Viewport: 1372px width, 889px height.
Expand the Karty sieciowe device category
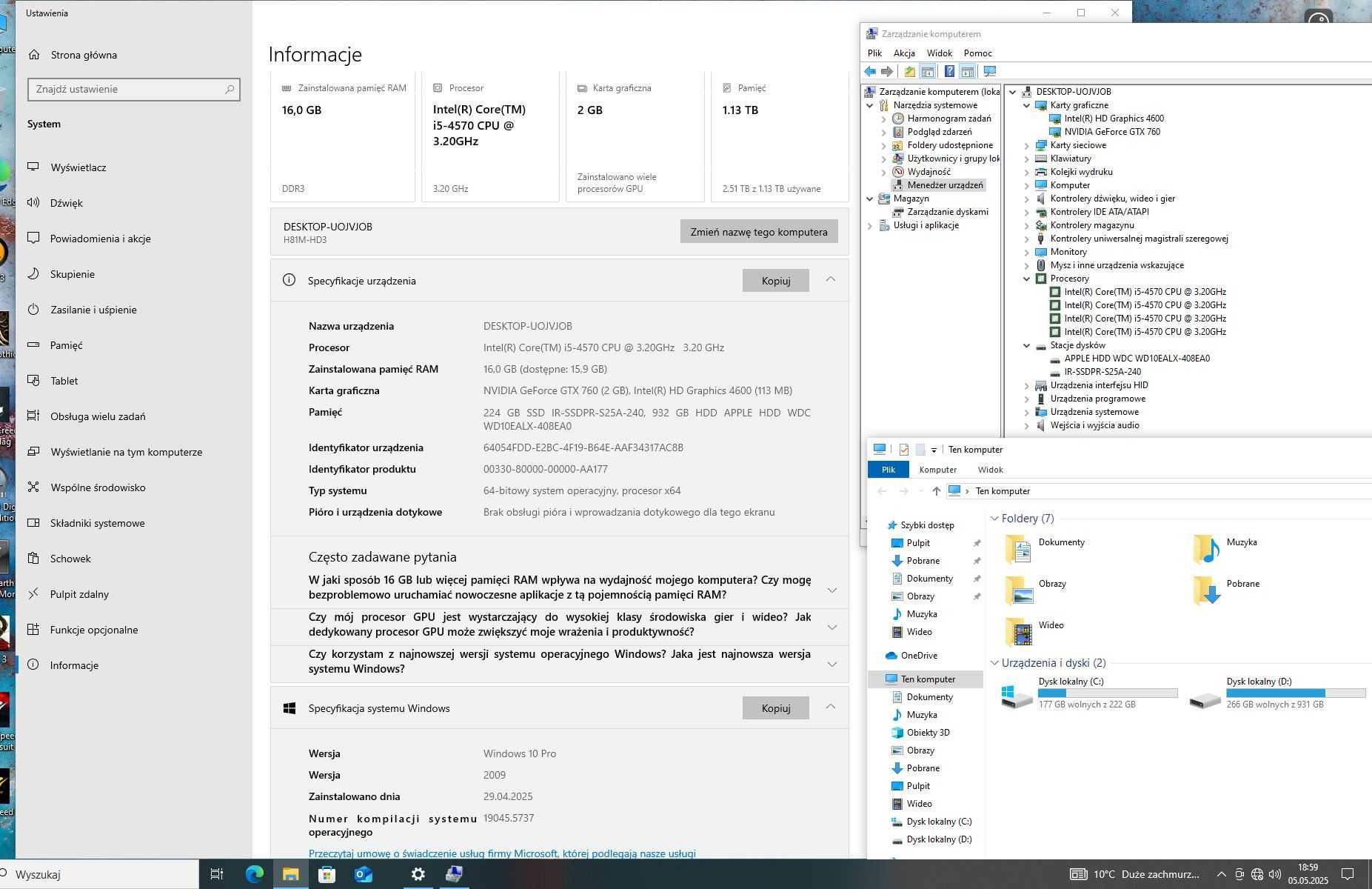click(x=1026, y=145)
